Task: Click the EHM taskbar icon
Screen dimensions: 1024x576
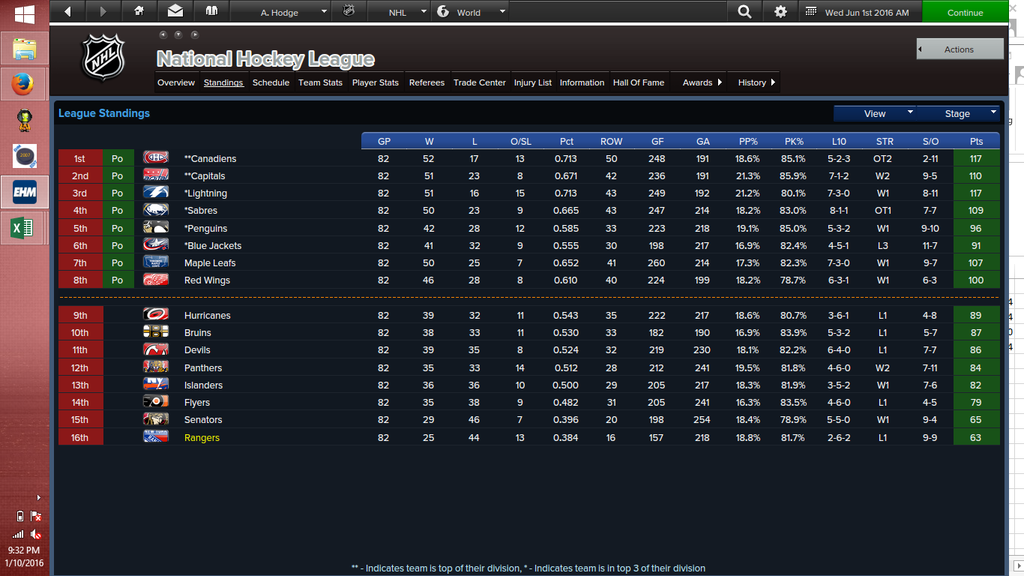Action: 25,192
